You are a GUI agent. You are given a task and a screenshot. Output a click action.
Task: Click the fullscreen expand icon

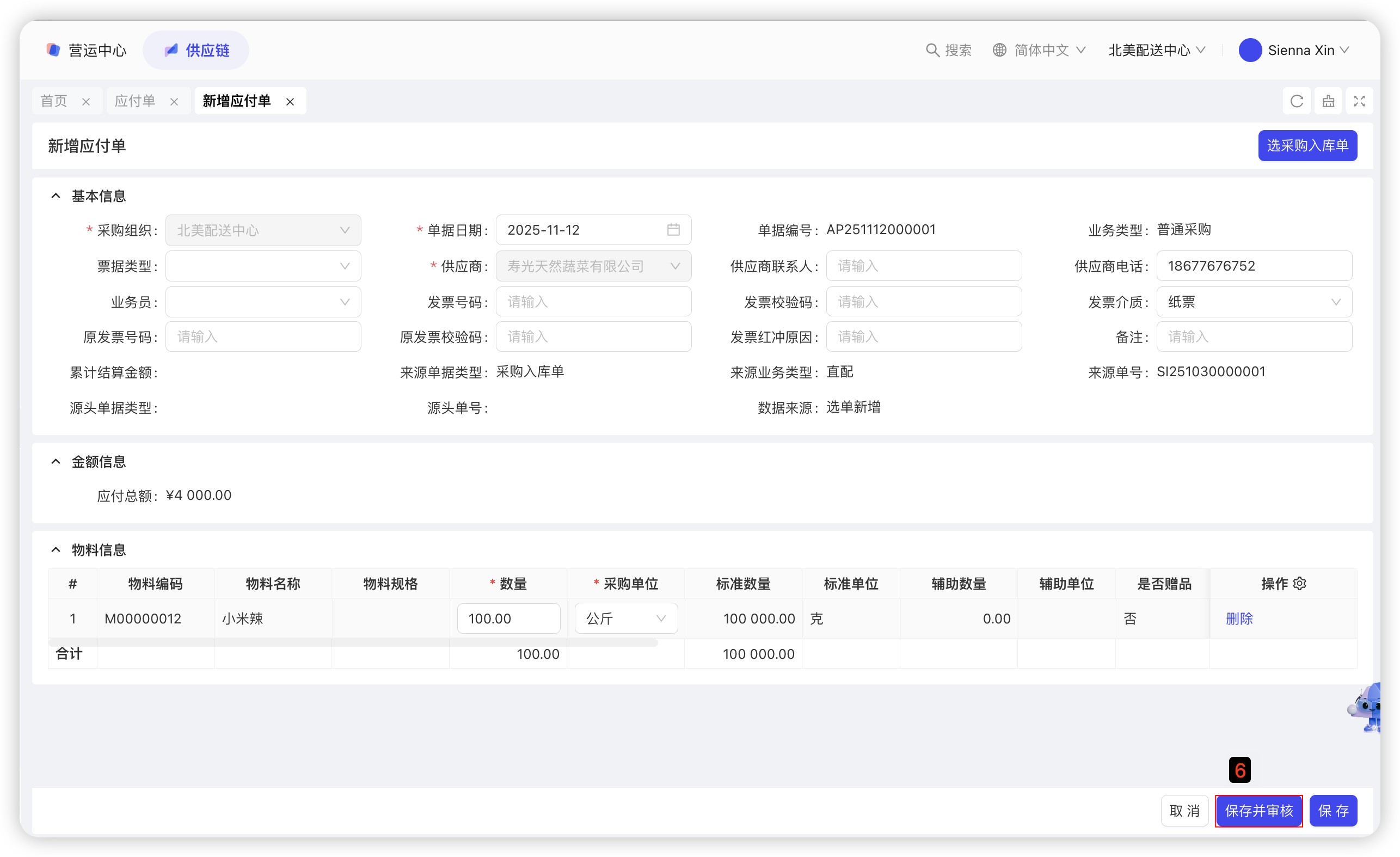tap(1359, 101)
